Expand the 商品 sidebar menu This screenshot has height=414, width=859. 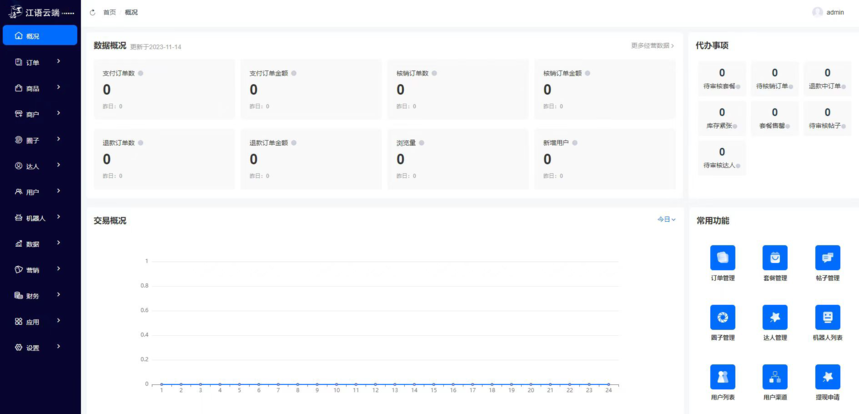pos(40,88)
